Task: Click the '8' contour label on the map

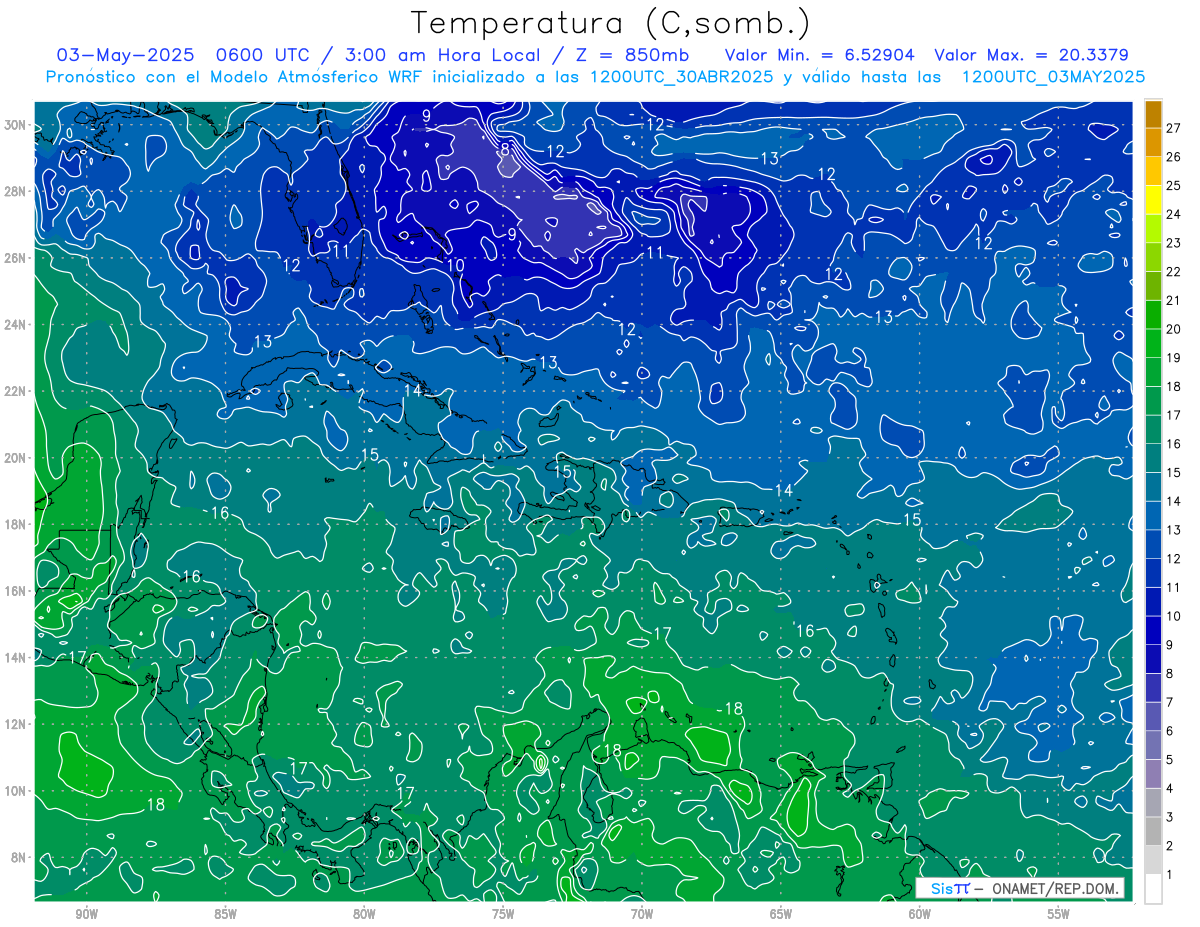Action: [x=506, y=149]
